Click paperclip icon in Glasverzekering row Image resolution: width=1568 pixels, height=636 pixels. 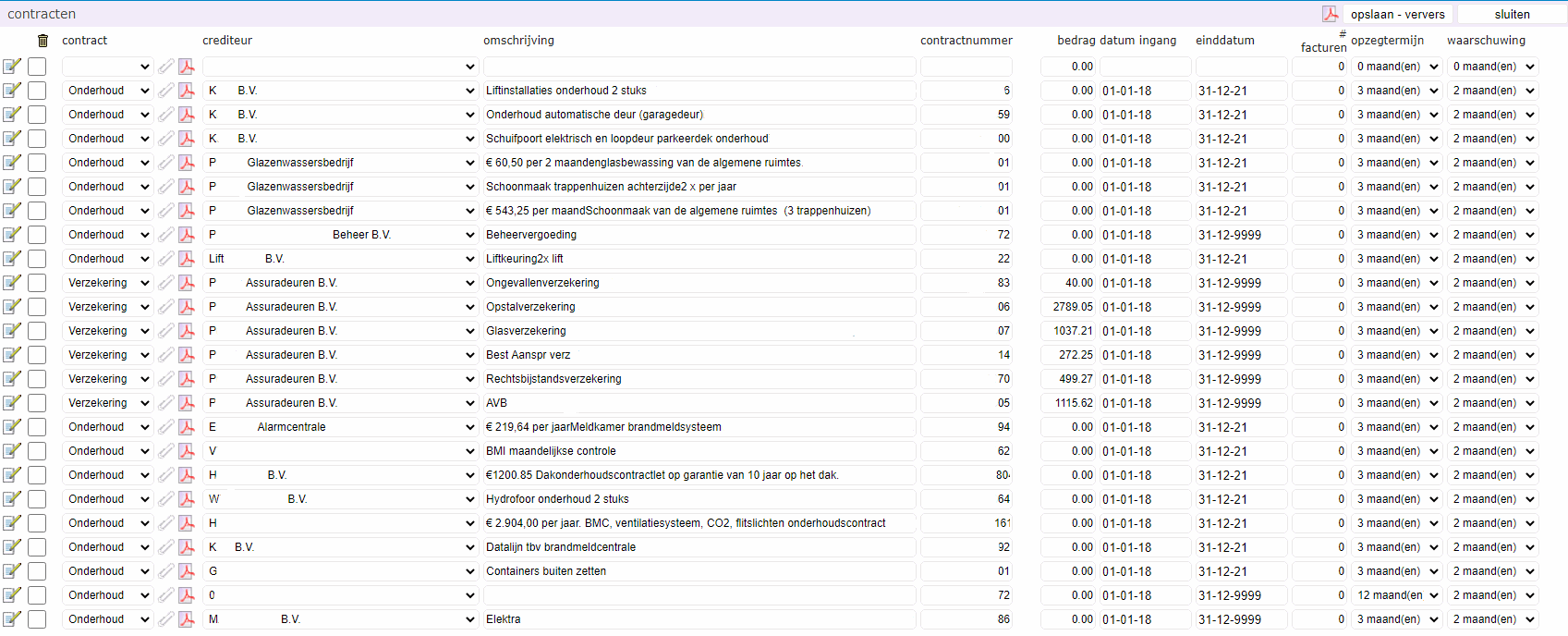165,331
